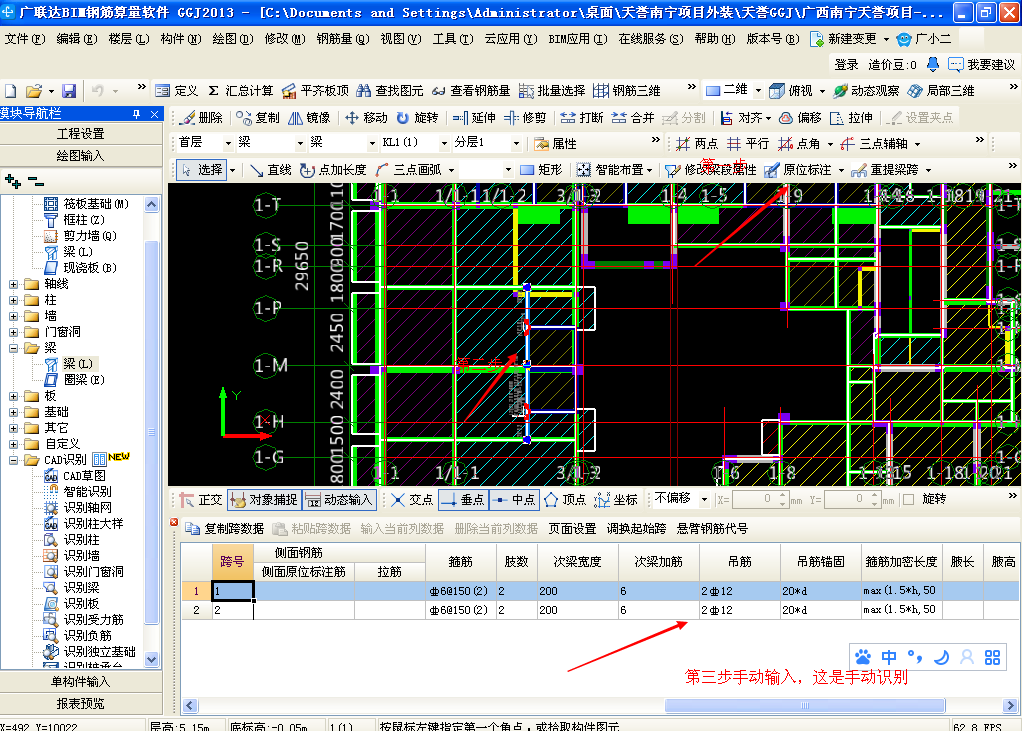Image resolution: width=1022 pixels, height=731 pixels.
Task: Open 批量选择 batch select
Action: click(x=552, y=91)
